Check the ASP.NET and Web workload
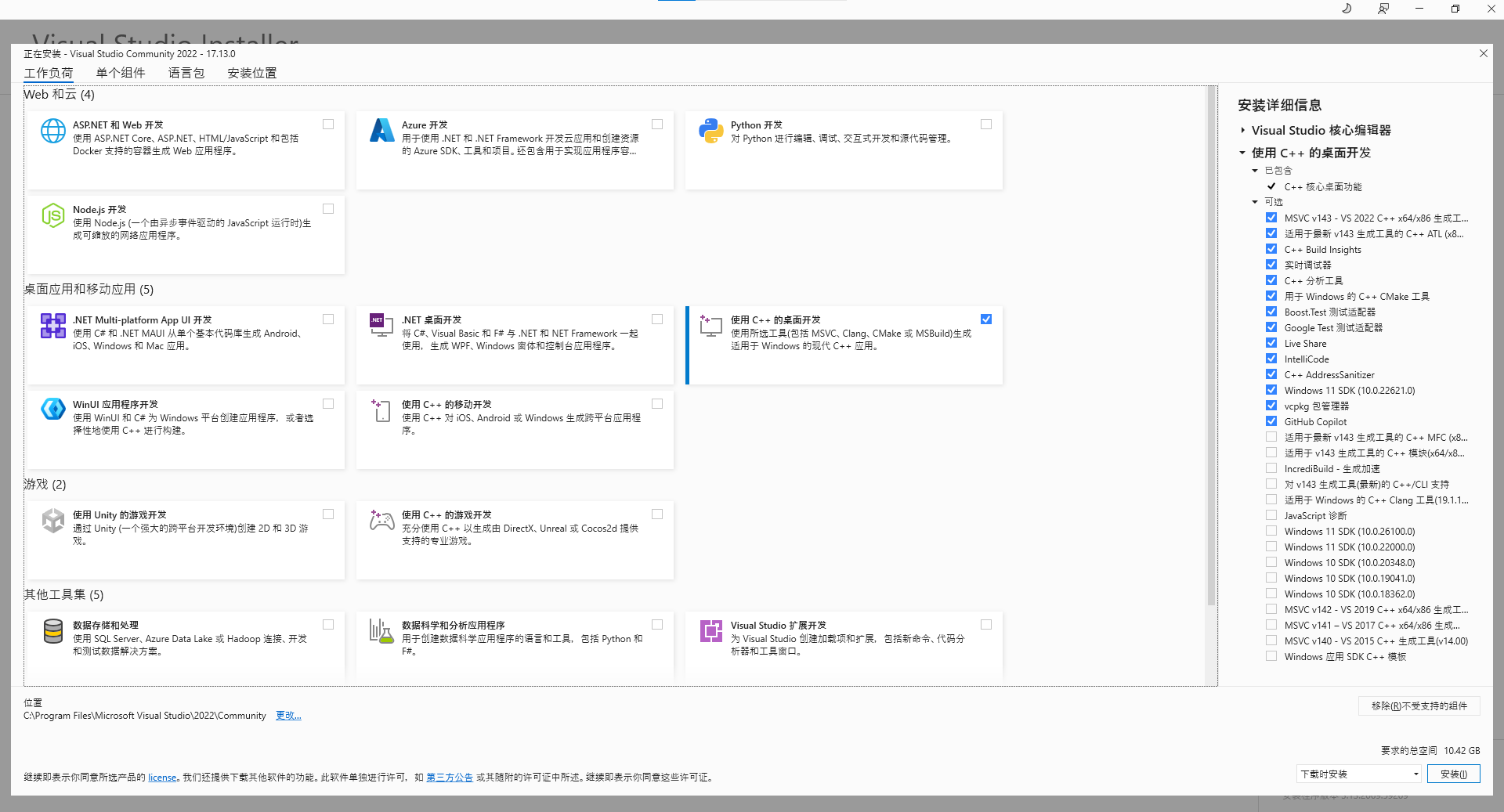 click(328, 125)
